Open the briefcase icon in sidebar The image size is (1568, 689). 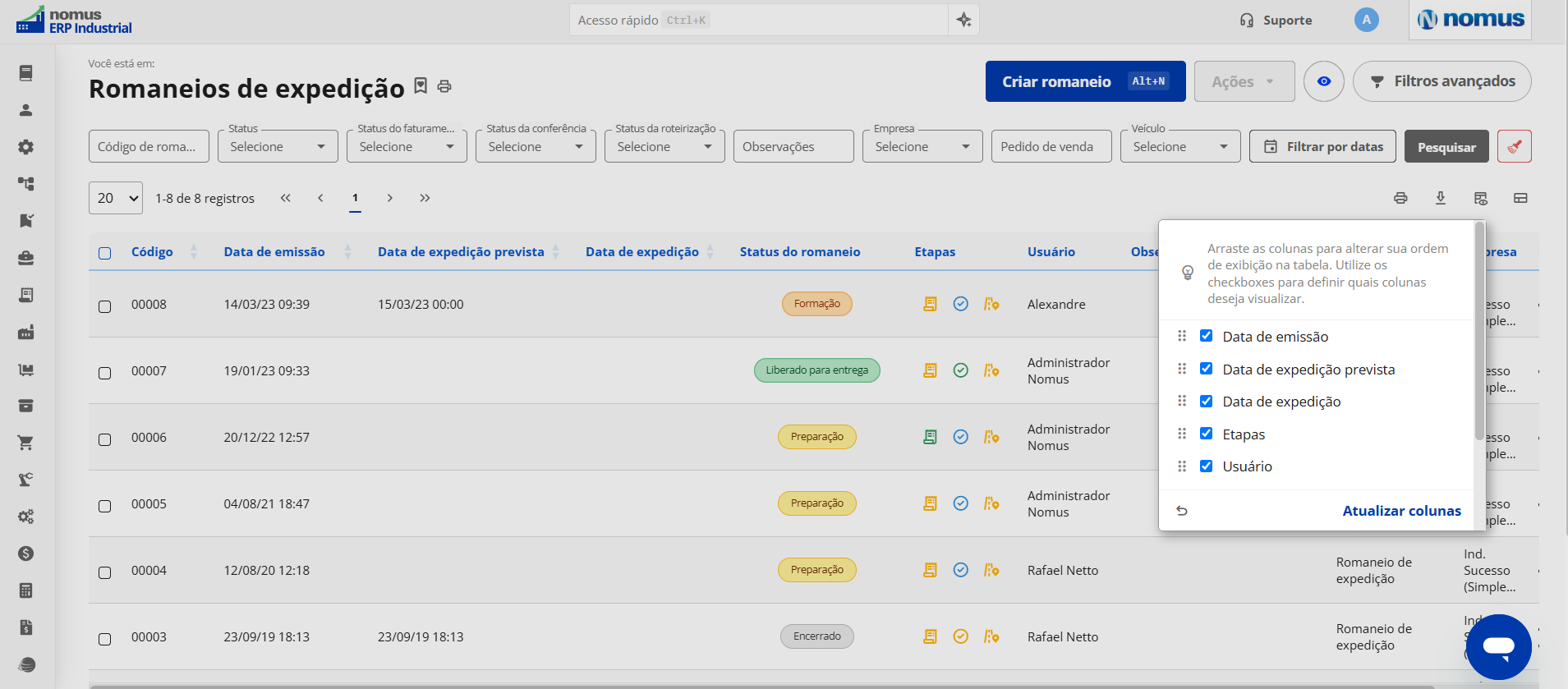26,258
